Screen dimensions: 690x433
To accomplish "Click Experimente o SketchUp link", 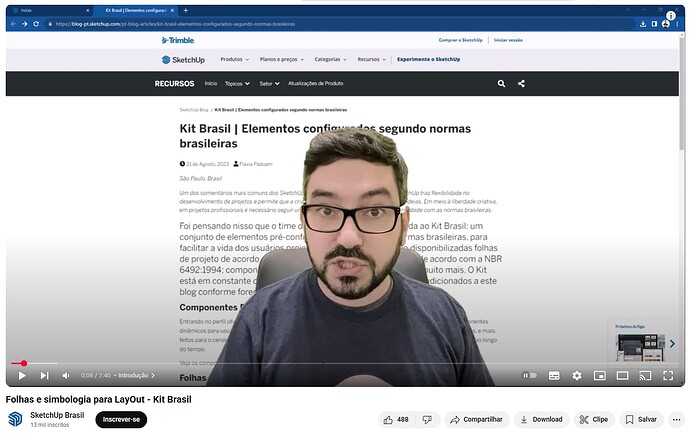I will coord(428,59).
